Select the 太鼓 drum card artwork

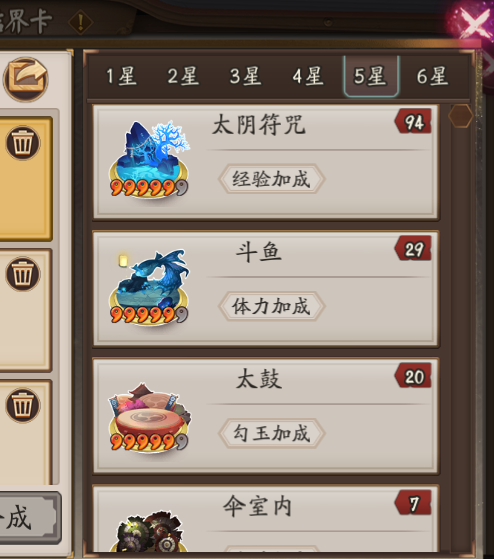click(x=149, y=417)
